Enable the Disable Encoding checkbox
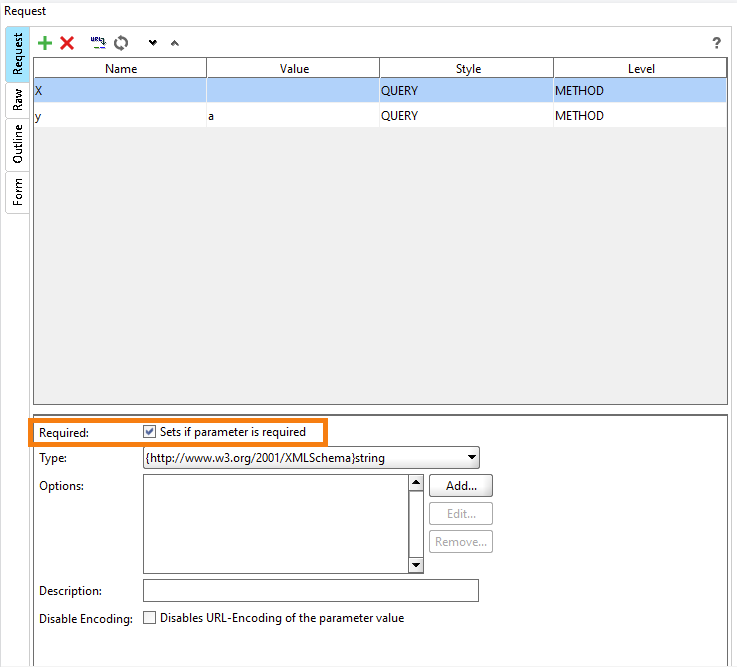The height and width of the screenshot is (667, 737). (150, 618)
